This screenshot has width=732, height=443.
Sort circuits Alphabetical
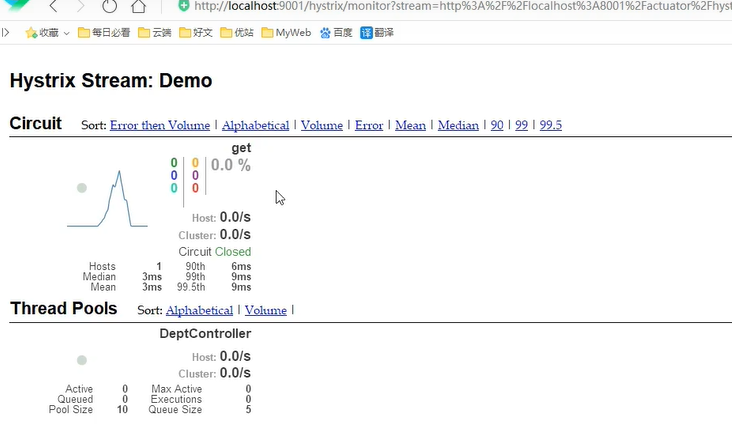tap(255, 125)
